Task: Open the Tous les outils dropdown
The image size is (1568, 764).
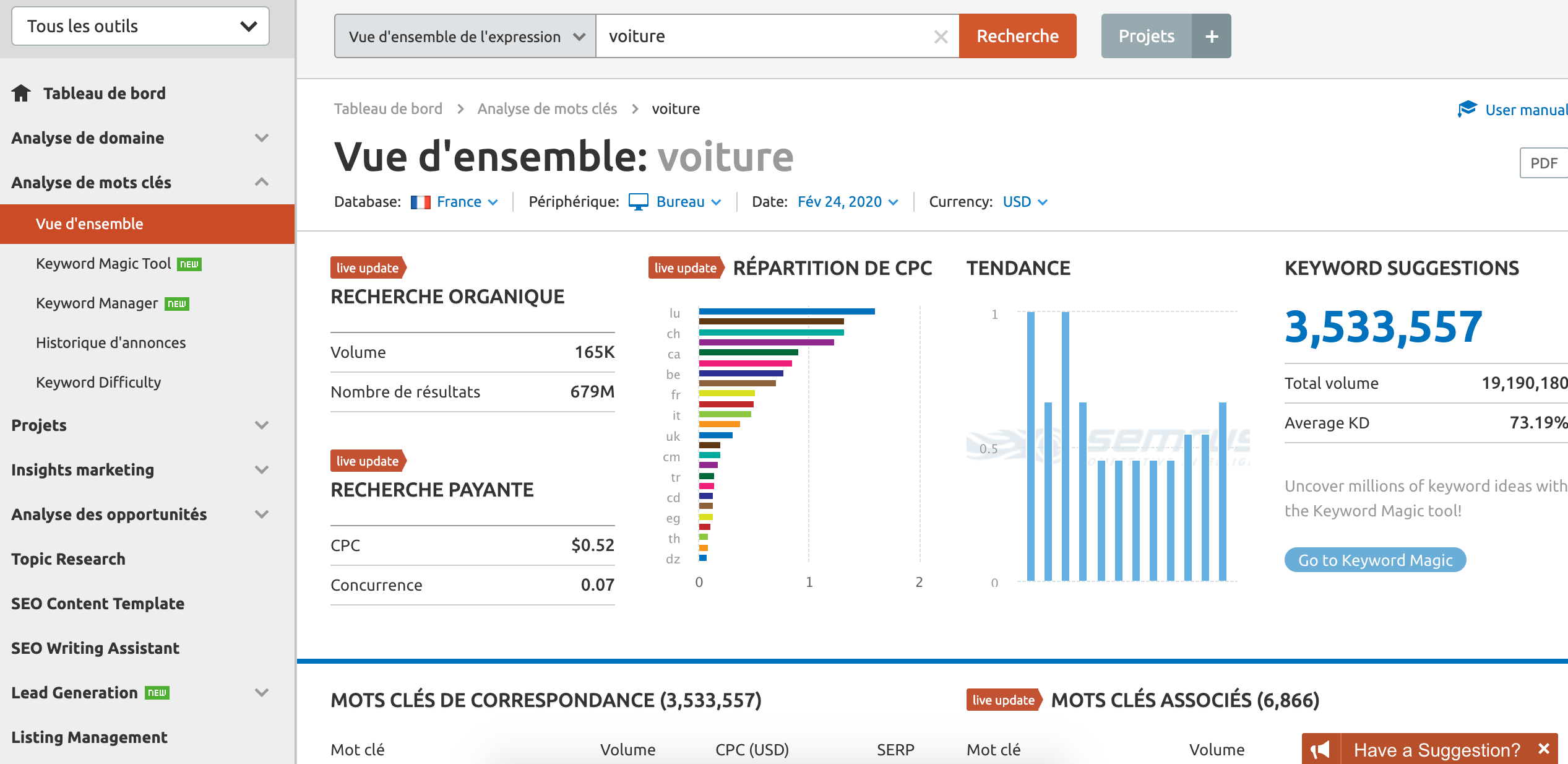Action: click(x=140, y=26)
